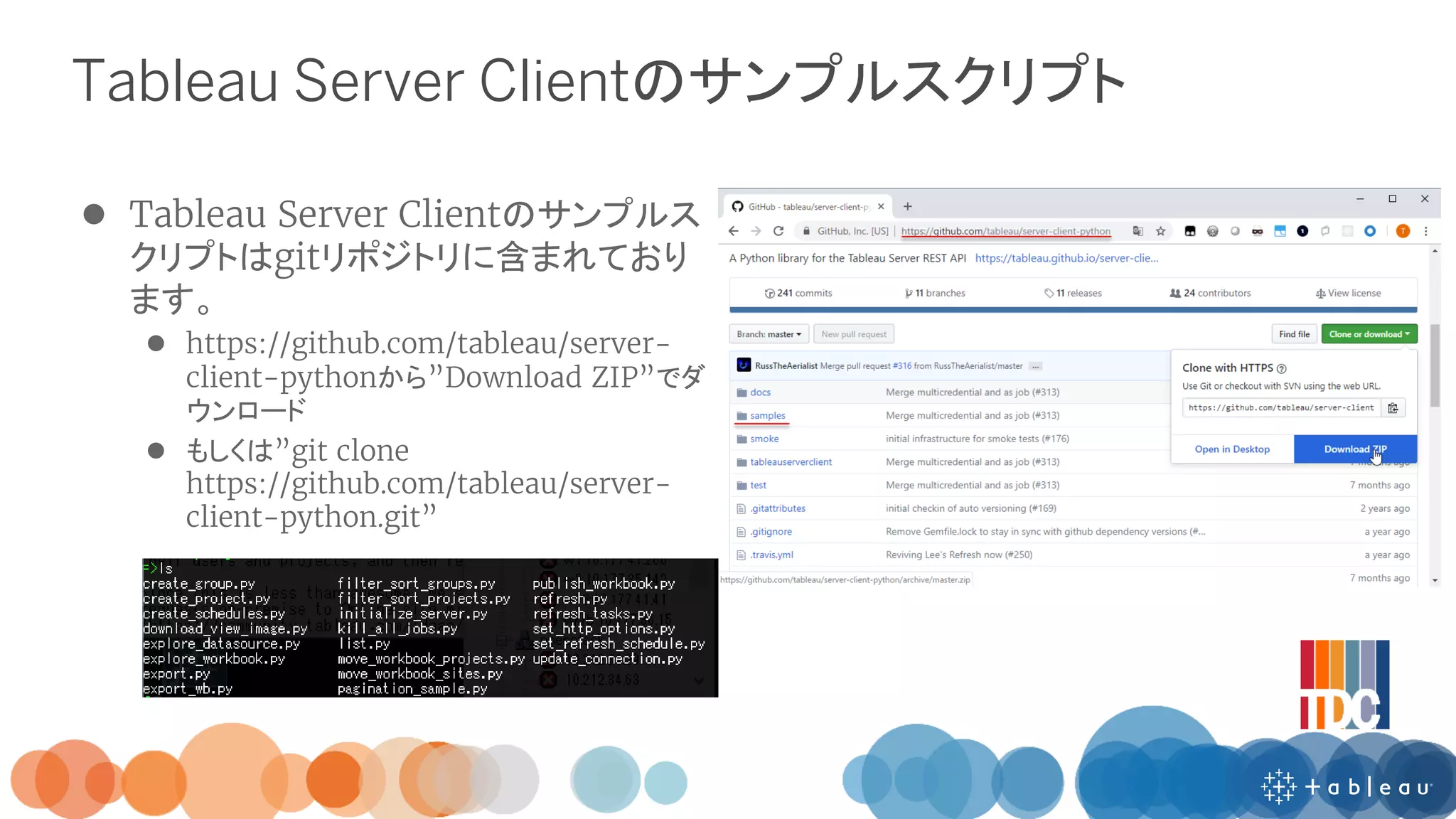Viewport: 1456px width, 819px height.
Task: Open the tableau.github.io/server-clie... link
Action: pos(1066,258)
